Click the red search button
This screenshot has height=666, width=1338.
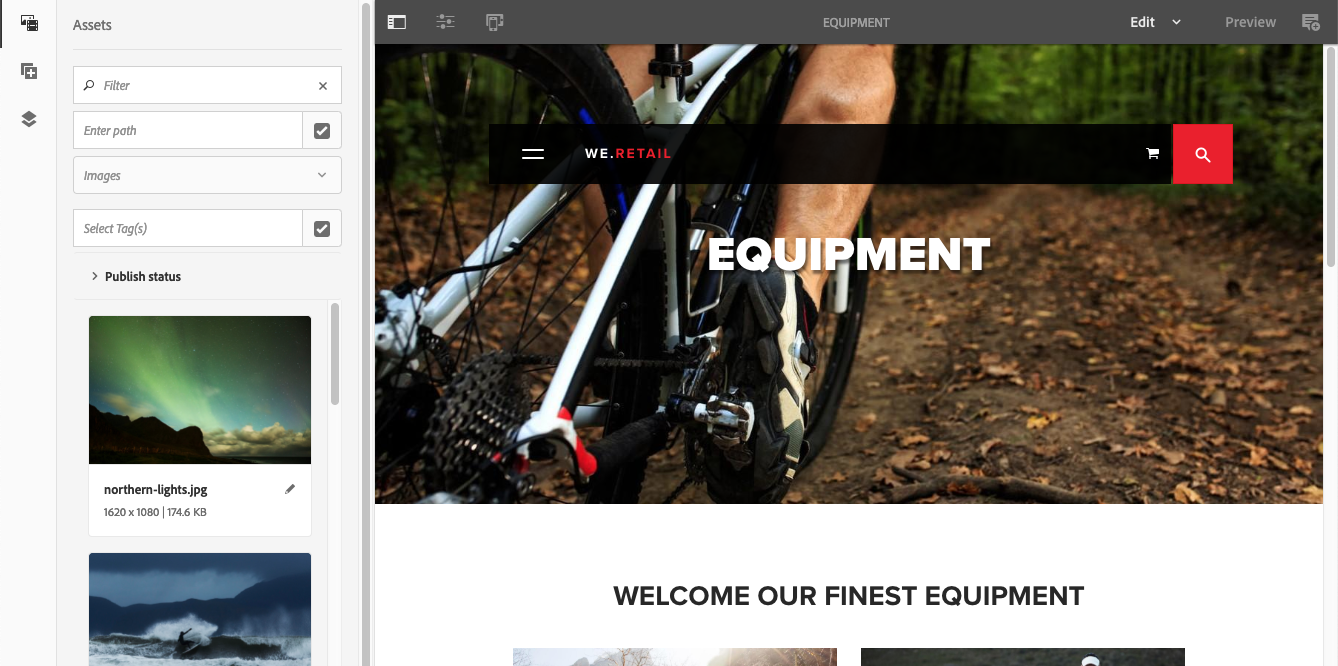(1203, 154)
